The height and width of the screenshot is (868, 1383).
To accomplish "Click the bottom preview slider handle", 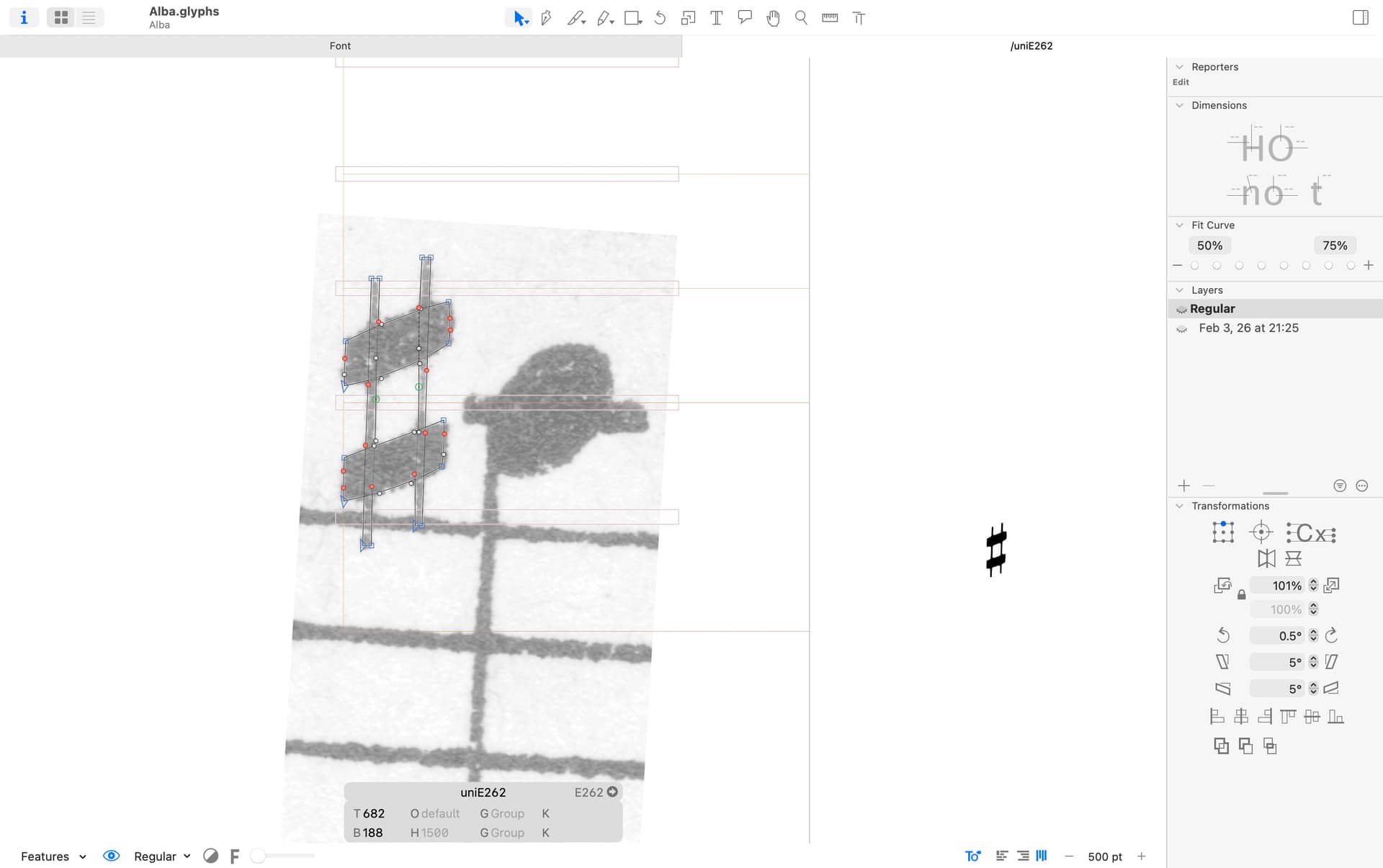I will (x=258, y=856).
